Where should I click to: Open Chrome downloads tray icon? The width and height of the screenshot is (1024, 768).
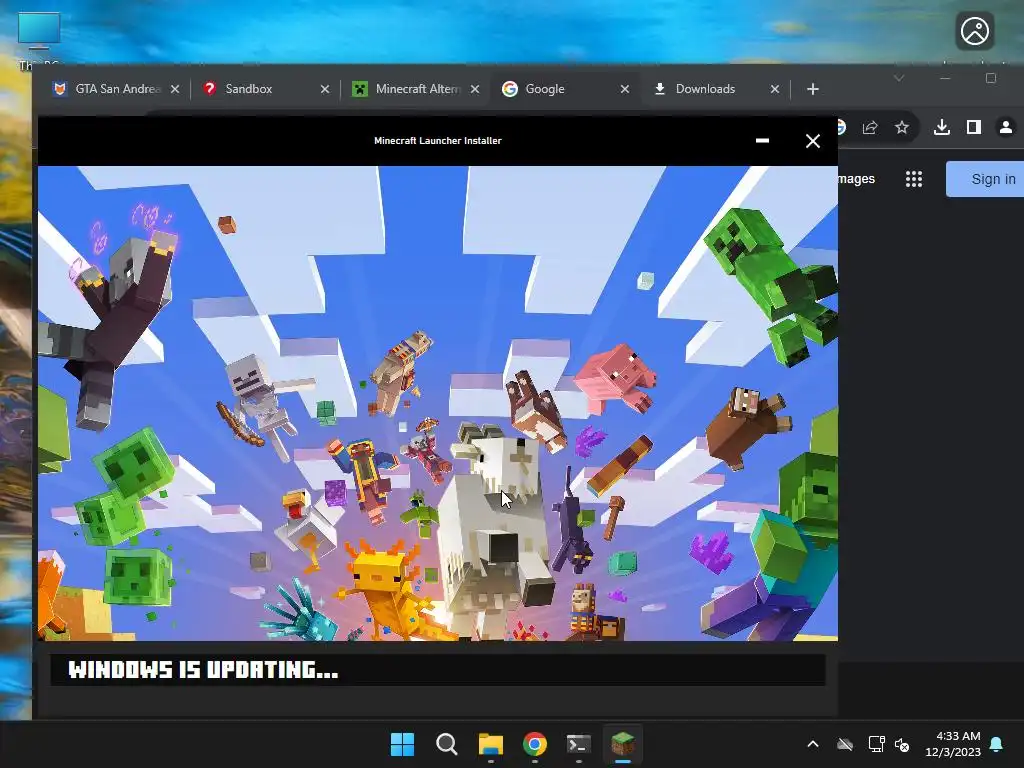[x=942, y=127]
